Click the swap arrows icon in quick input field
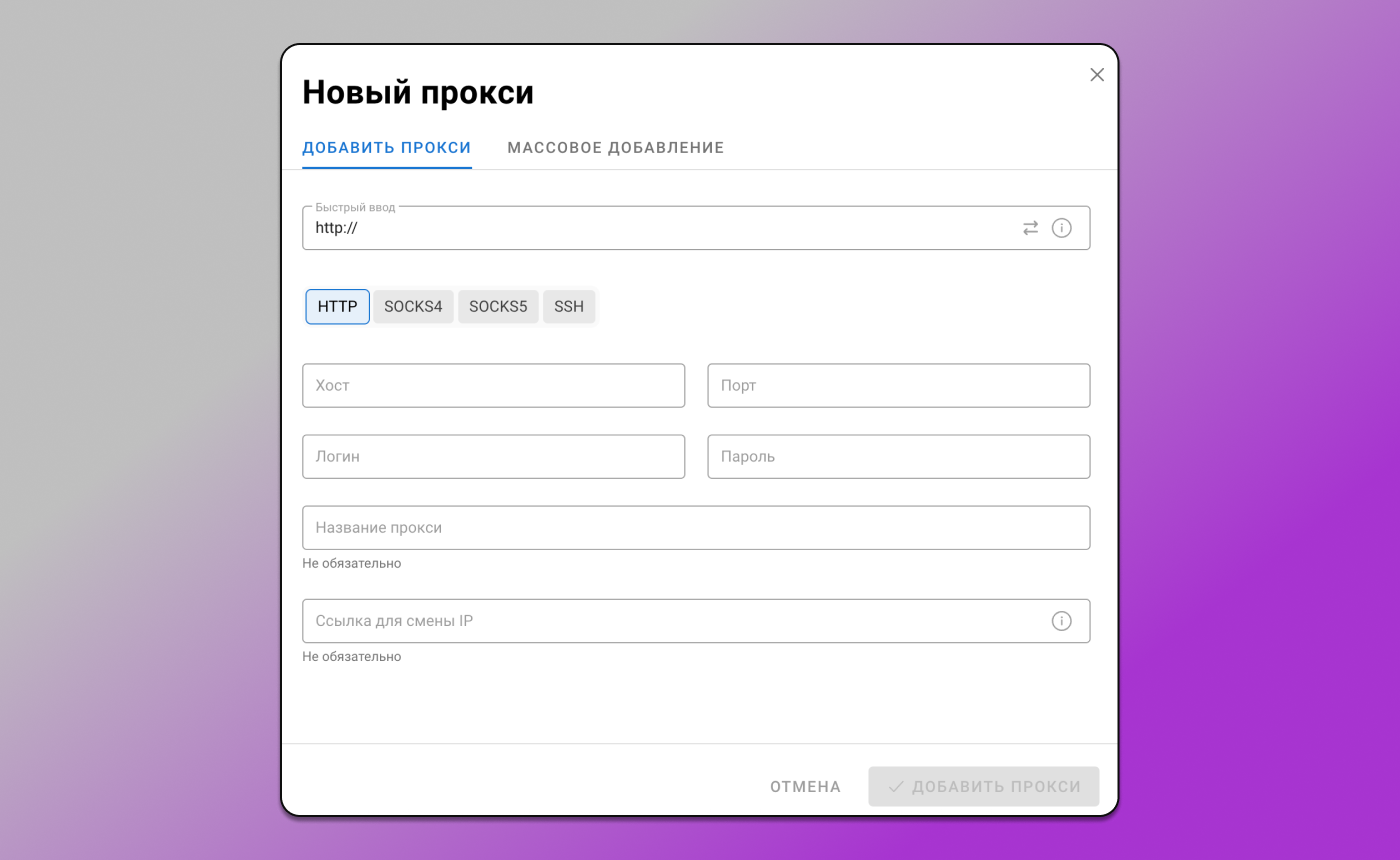Viewport: 1400px width, 860px height. point(1030,228)
